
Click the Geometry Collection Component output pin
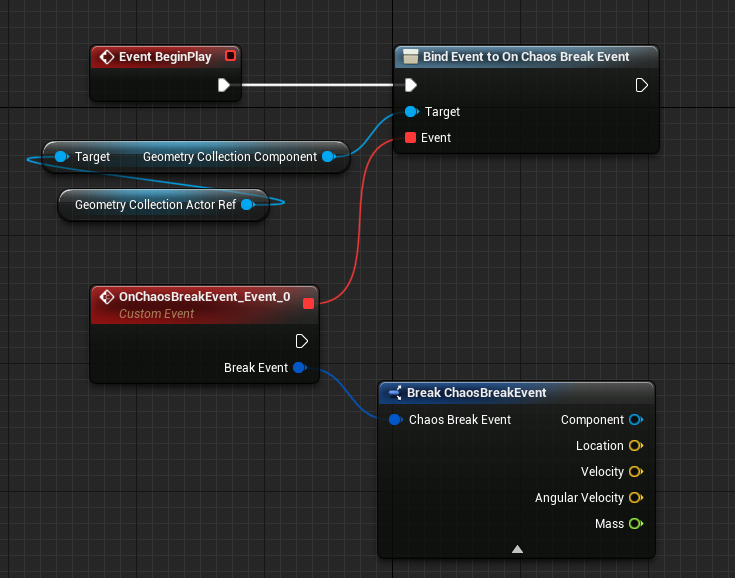click(x=328, y=157)
